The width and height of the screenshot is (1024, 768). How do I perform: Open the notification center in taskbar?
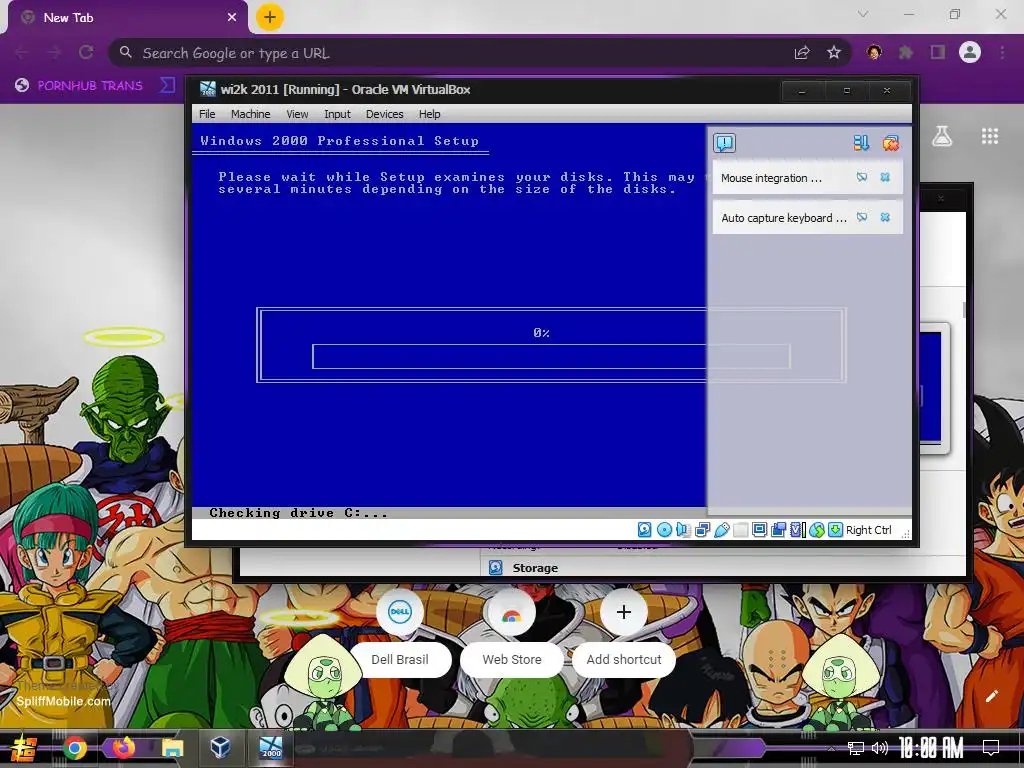[991, 748]
